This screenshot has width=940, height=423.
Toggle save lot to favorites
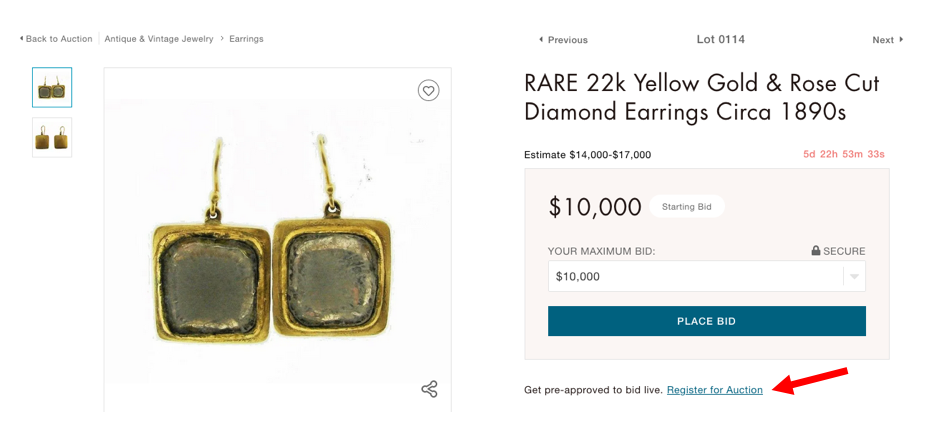pos(428,91)
